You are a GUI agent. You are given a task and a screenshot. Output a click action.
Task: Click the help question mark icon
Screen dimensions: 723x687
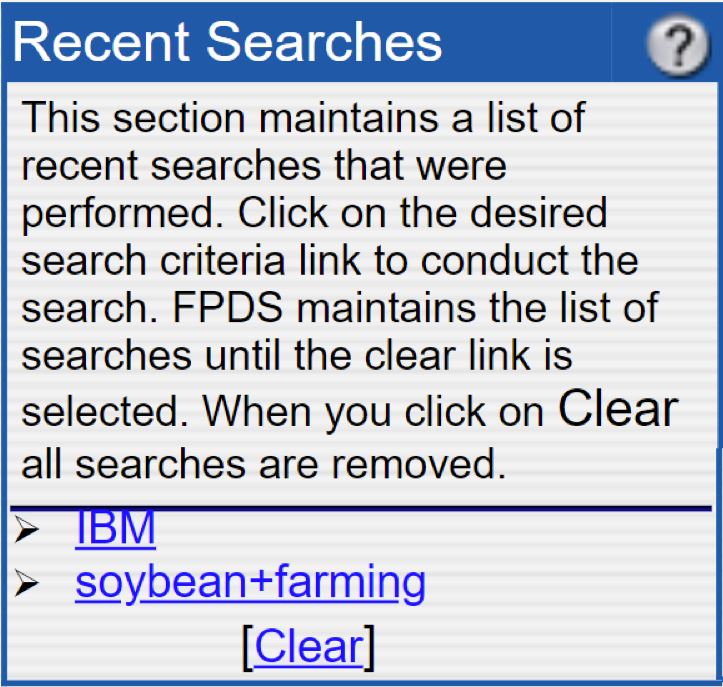[x=677, y=45]
